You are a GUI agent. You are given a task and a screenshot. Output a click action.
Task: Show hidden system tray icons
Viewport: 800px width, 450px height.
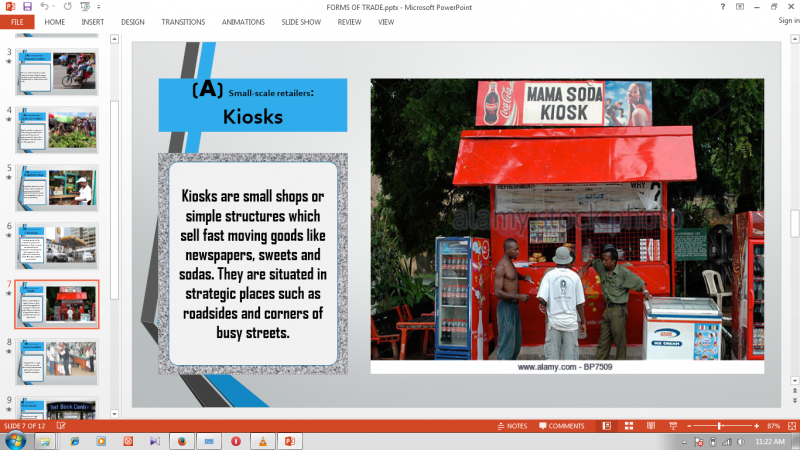[x=684, y=442]
